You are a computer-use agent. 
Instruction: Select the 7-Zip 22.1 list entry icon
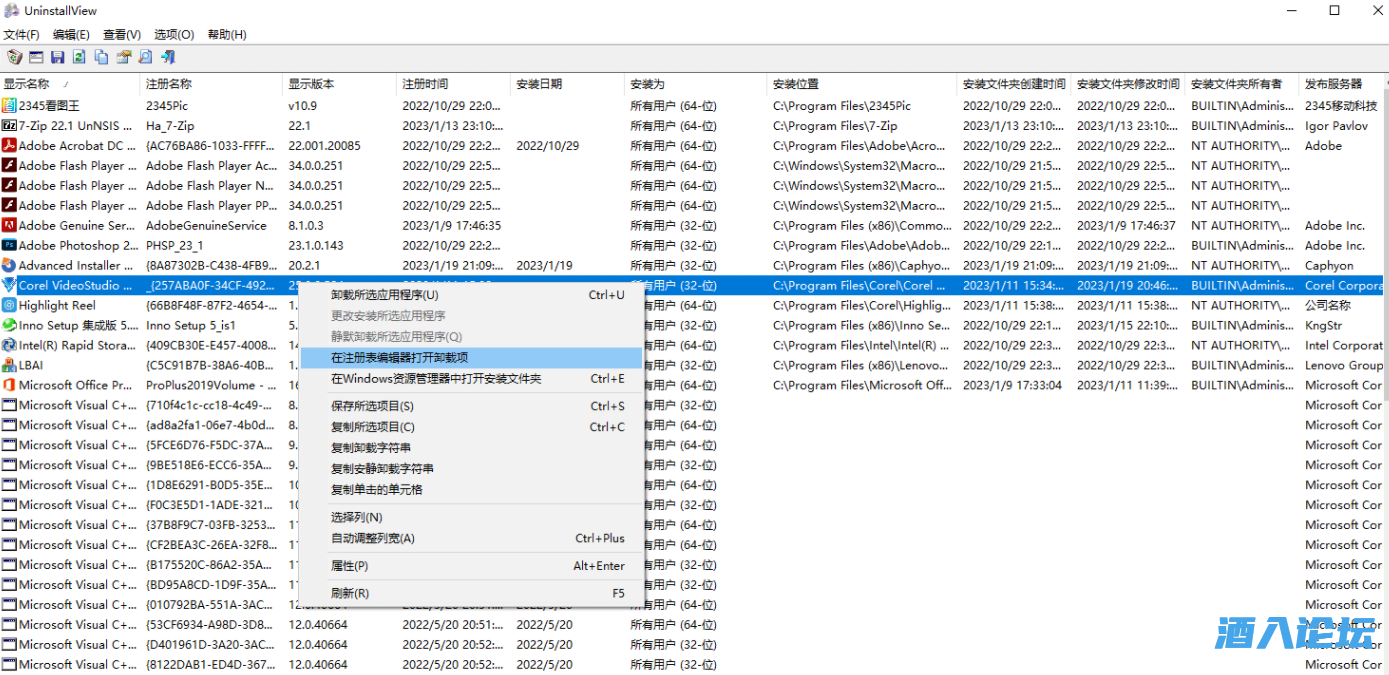coord(9,126)
